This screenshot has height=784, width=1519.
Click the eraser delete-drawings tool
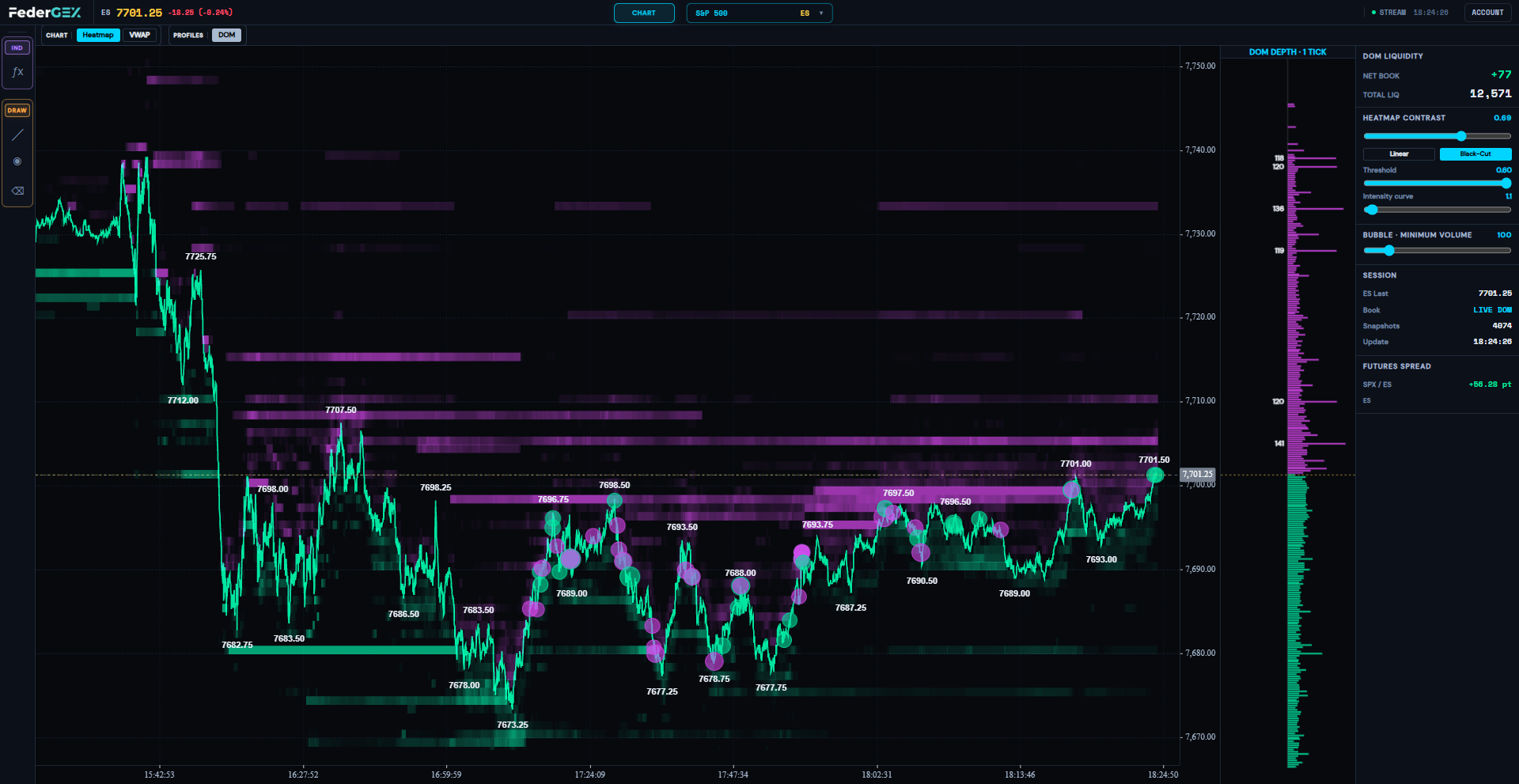pyautogui.click(x=17, y=191)
